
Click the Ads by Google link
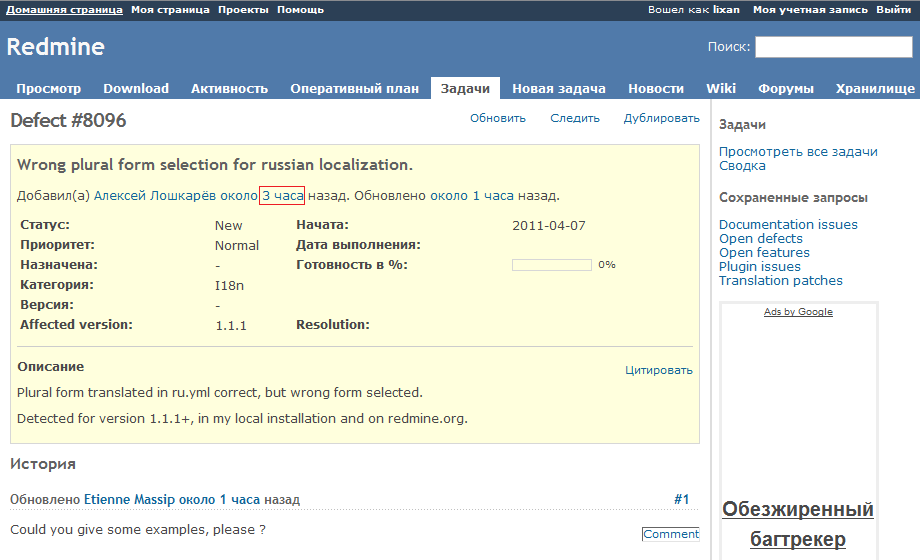point(798,312)
